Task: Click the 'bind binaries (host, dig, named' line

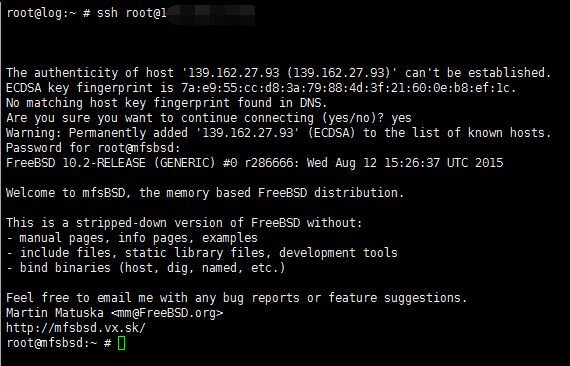Action: [x=145, y=268]
